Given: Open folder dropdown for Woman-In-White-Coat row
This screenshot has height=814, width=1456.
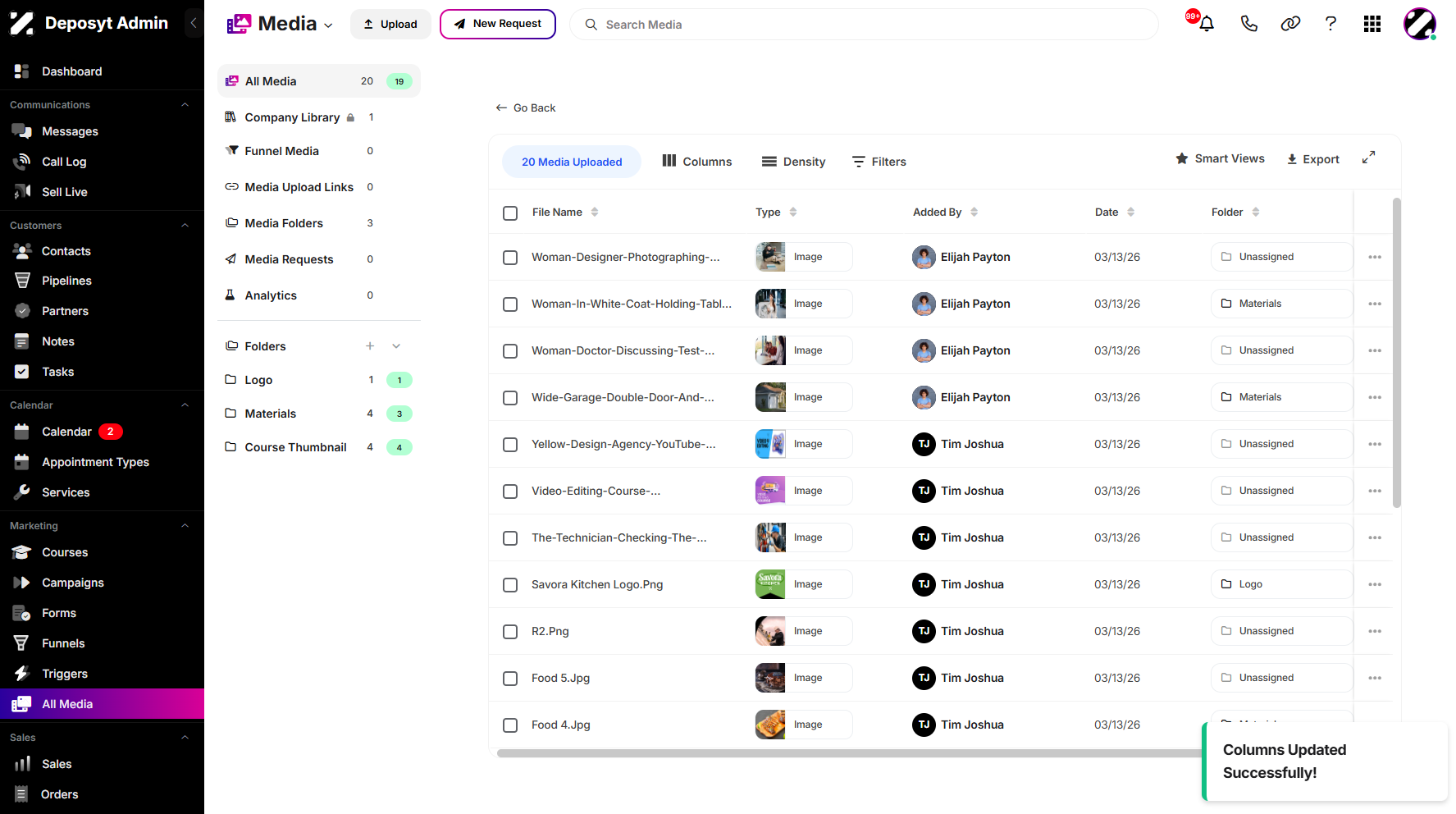Looking at the screenshot, I should (x=1281, y=304).
